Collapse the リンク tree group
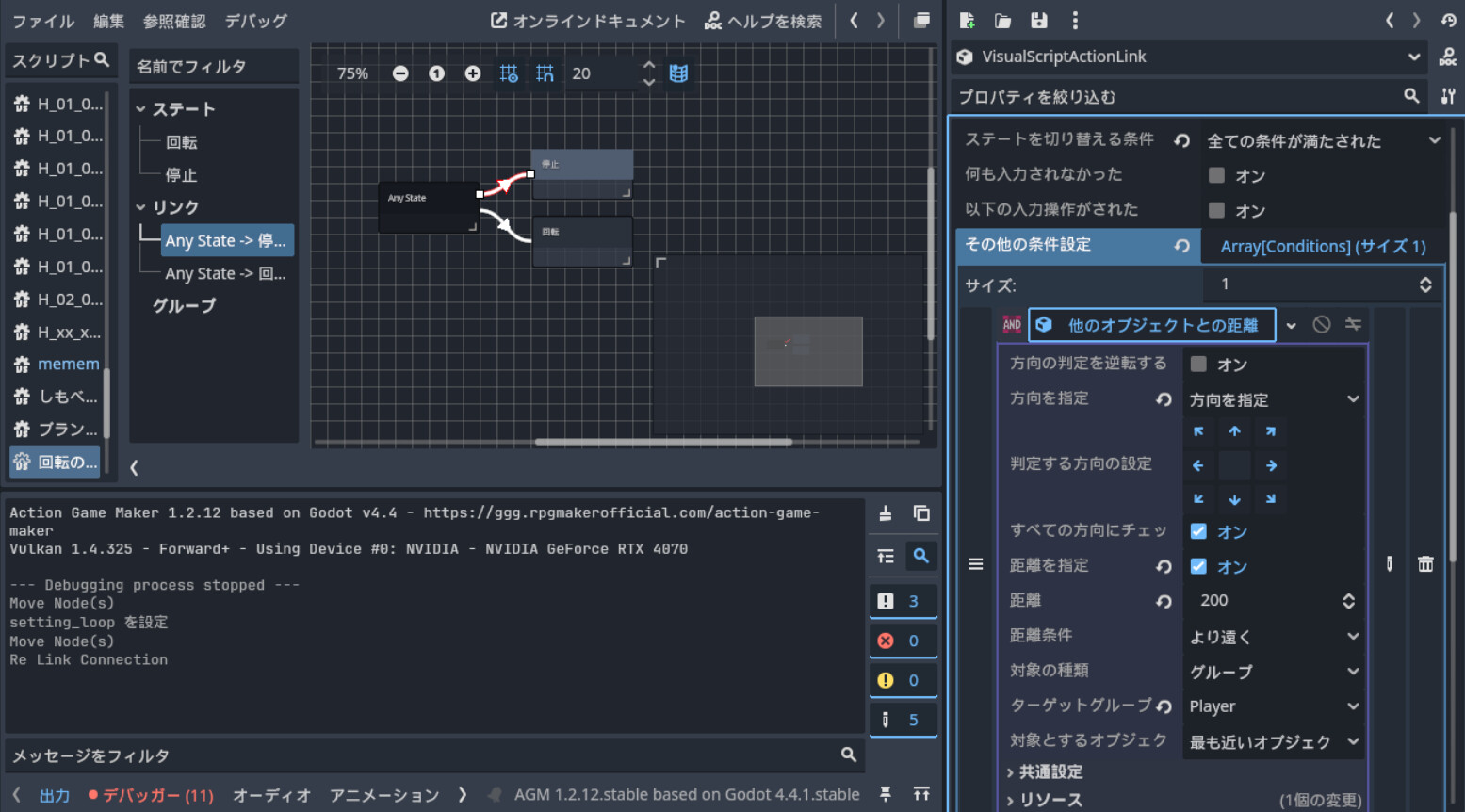This screenshot has height=812, width=1465. pos(140,207)
